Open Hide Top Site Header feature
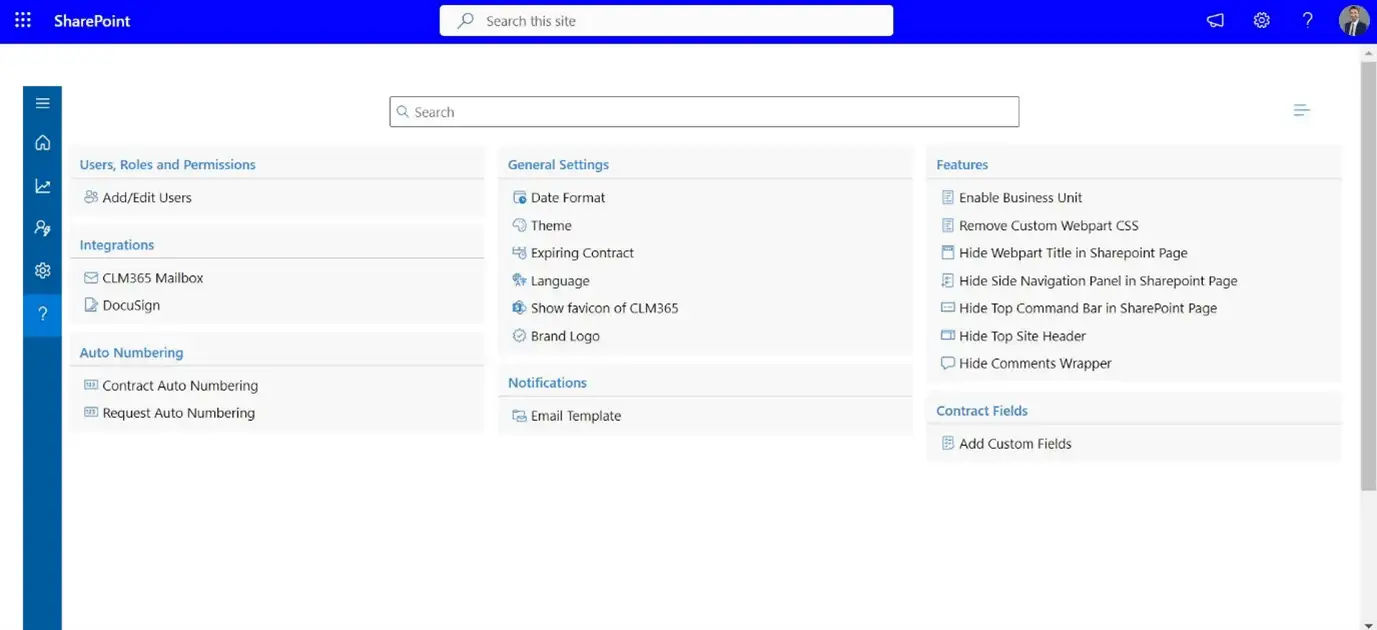1377x630 pixels. (x=1022, y=336)
